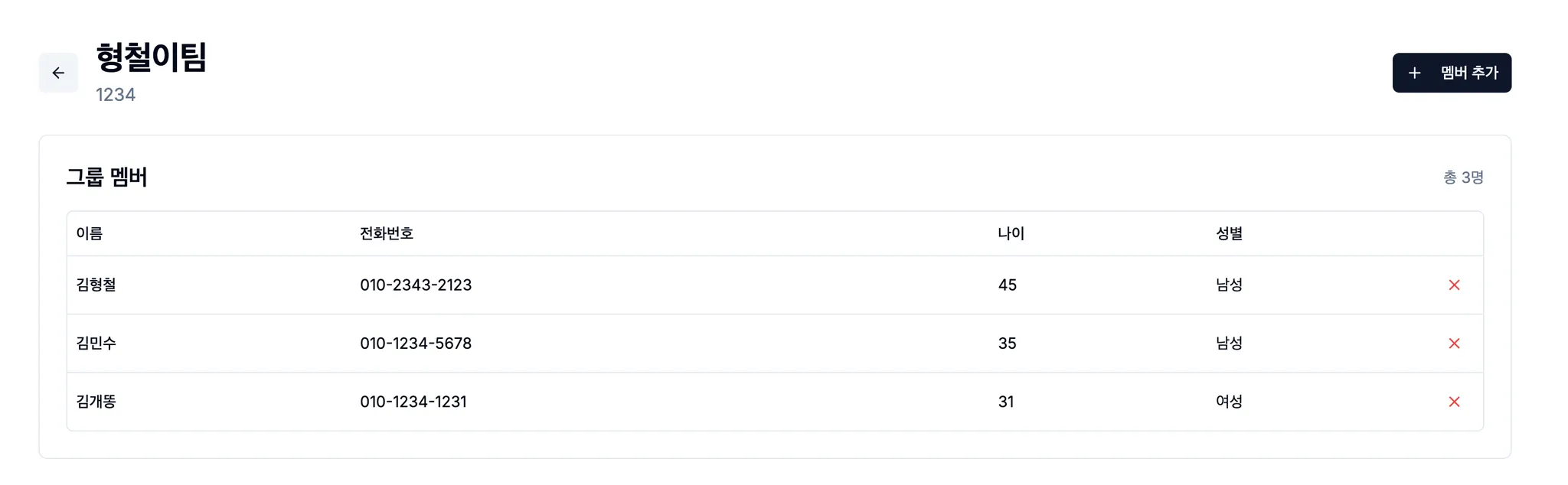The image size is (1568, 485).
Task: Click the 총 3명 member count
Action: pyautogui.click(x=1463, y=177)
